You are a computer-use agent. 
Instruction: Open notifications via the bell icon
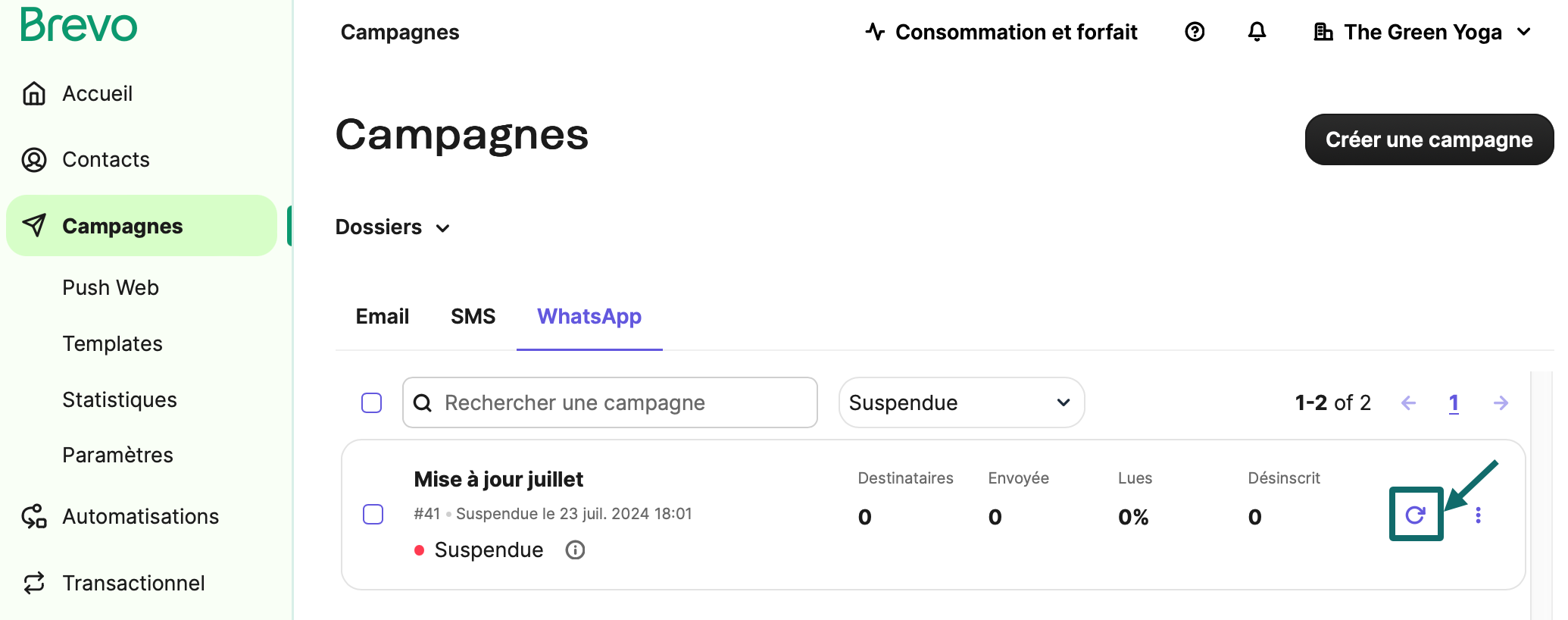(1257, 32)
